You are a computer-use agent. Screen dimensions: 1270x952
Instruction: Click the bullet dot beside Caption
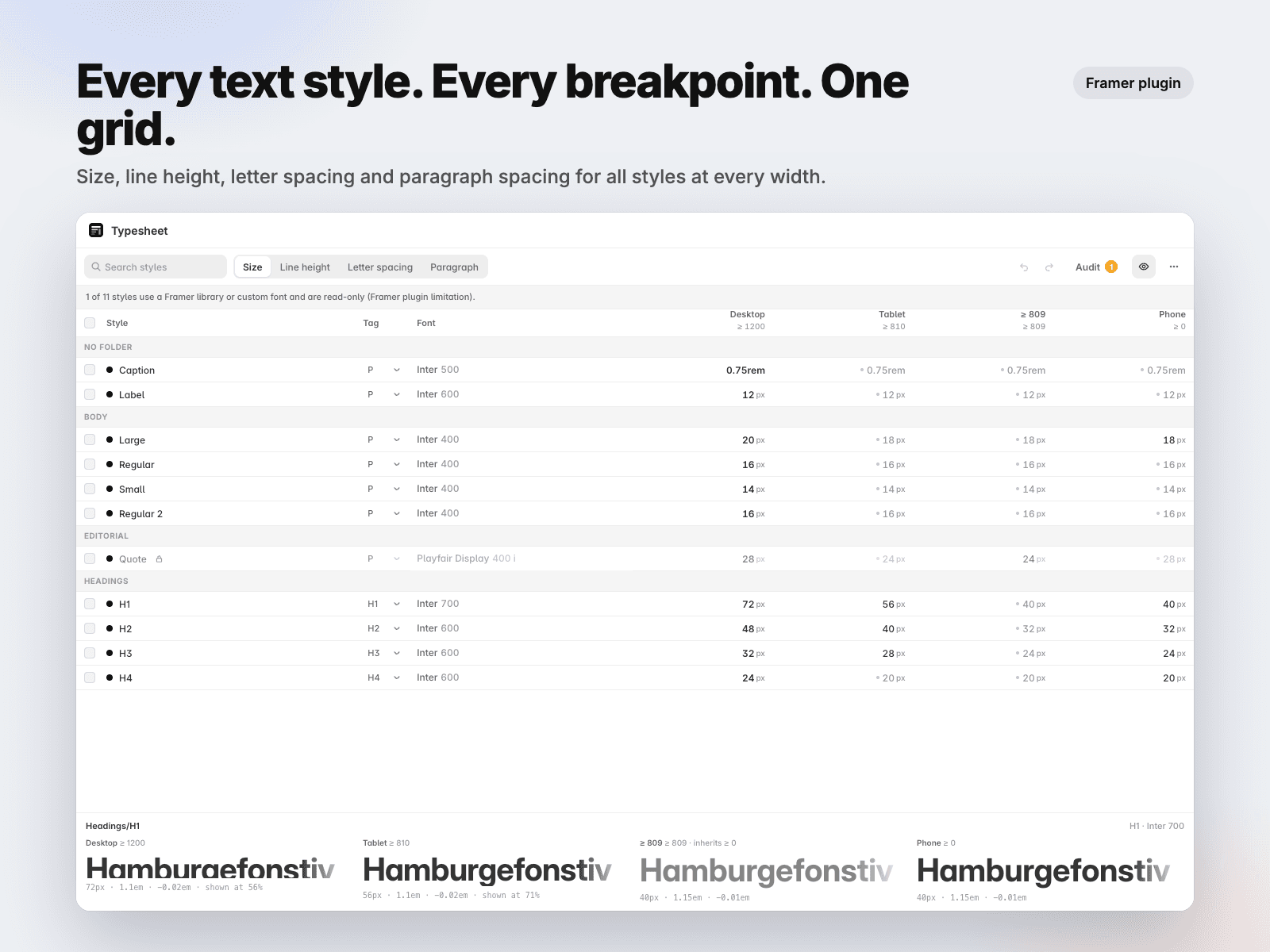coord(110,370)
